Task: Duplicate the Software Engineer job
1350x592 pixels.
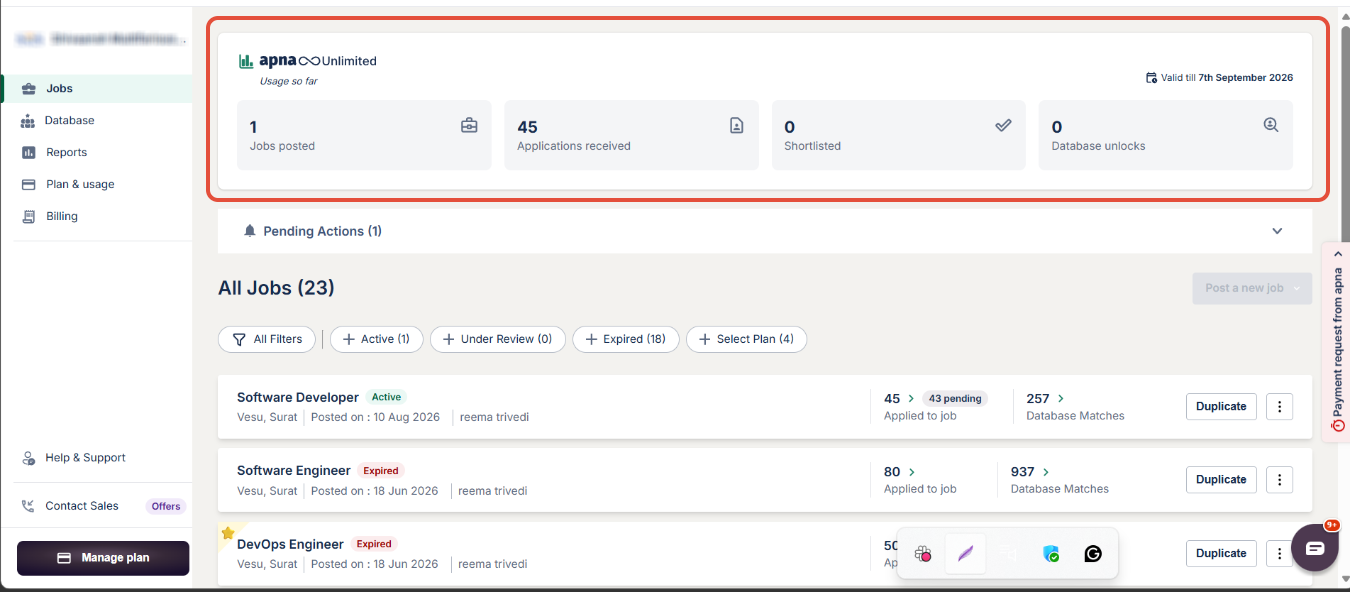Action: [1221, 479]
